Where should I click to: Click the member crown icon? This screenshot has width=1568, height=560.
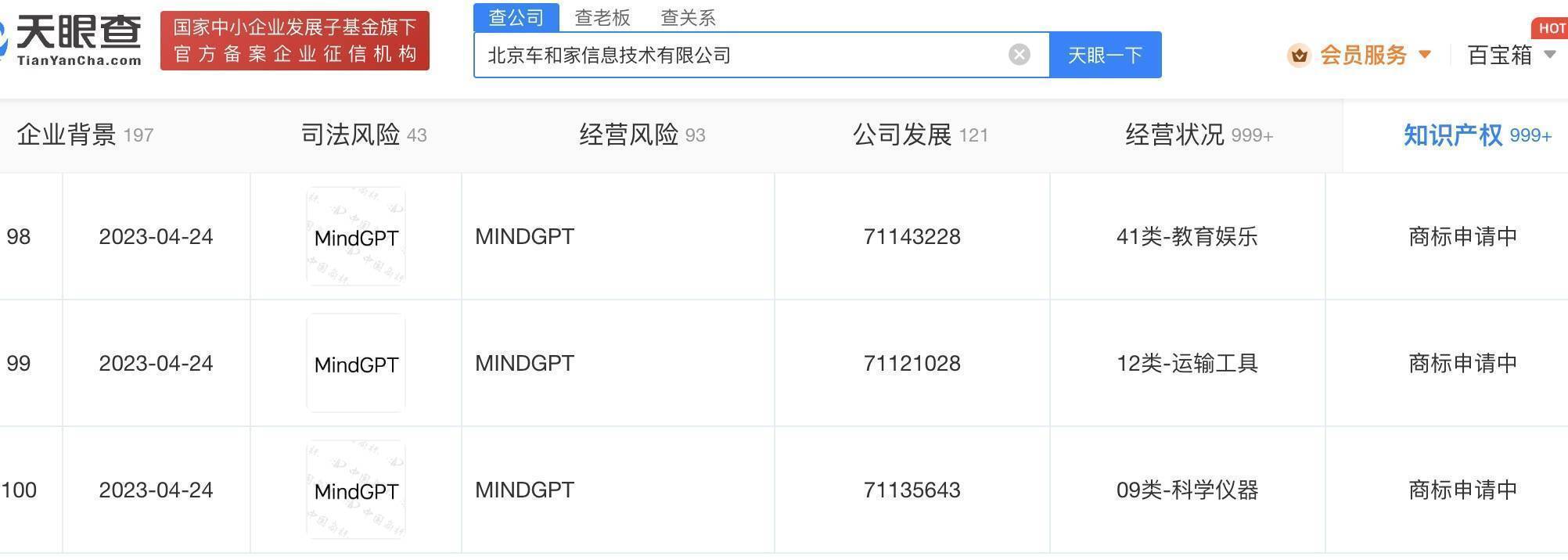[1300, 56]
